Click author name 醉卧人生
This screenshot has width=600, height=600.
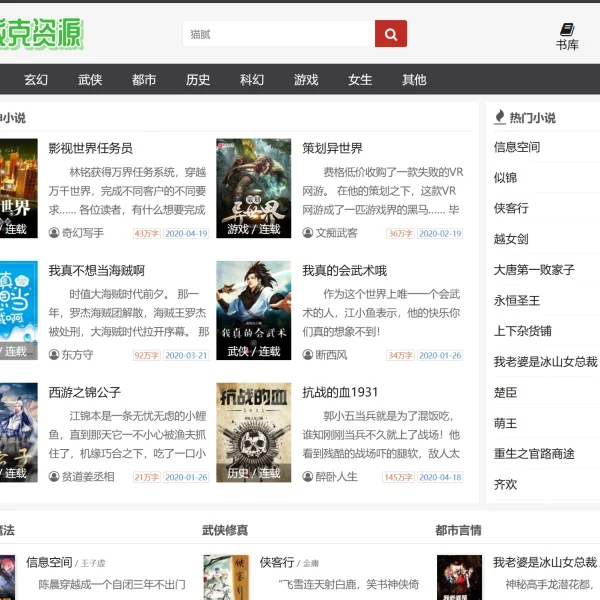coord(336,476)
